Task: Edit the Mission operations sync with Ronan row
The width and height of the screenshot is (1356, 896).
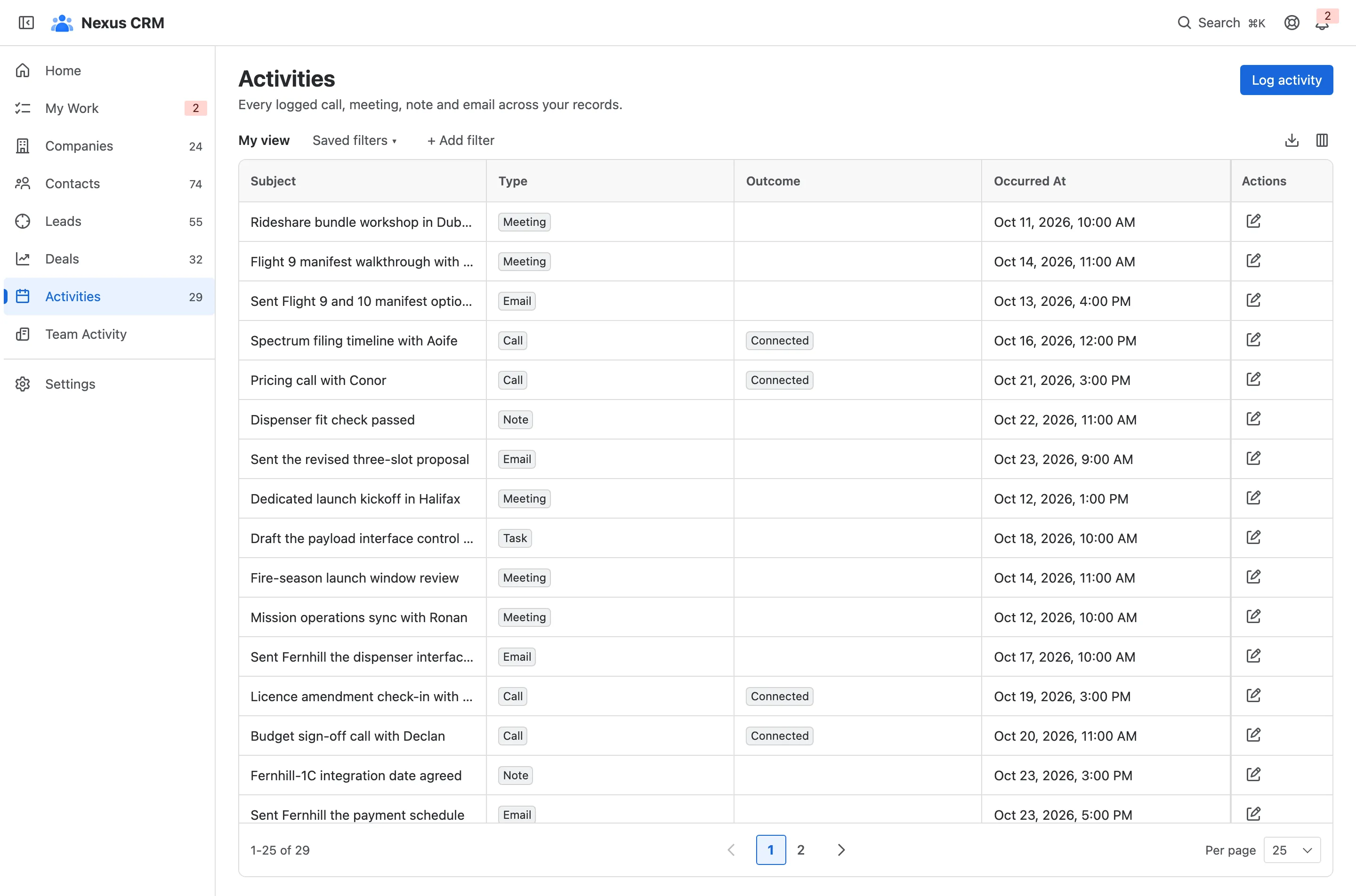Action: point(1253,616)
